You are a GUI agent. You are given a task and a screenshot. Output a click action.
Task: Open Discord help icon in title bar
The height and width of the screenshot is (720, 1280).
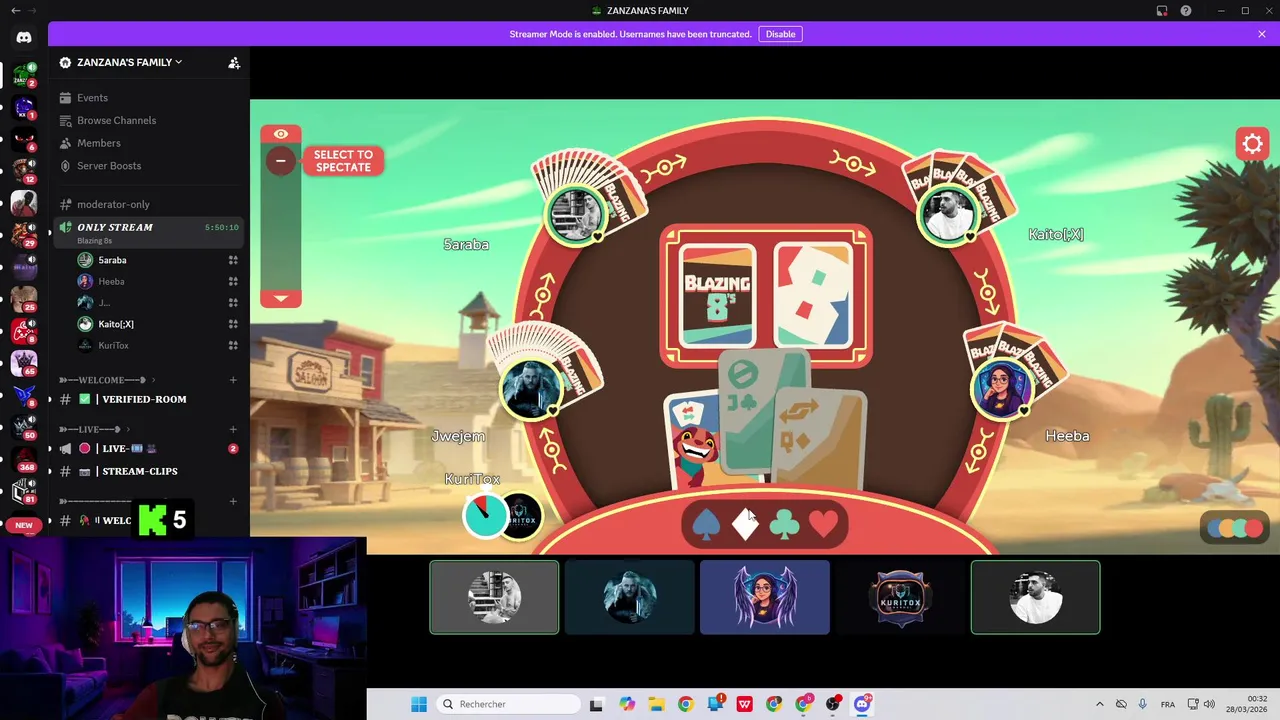click(x=1186, y=11)
